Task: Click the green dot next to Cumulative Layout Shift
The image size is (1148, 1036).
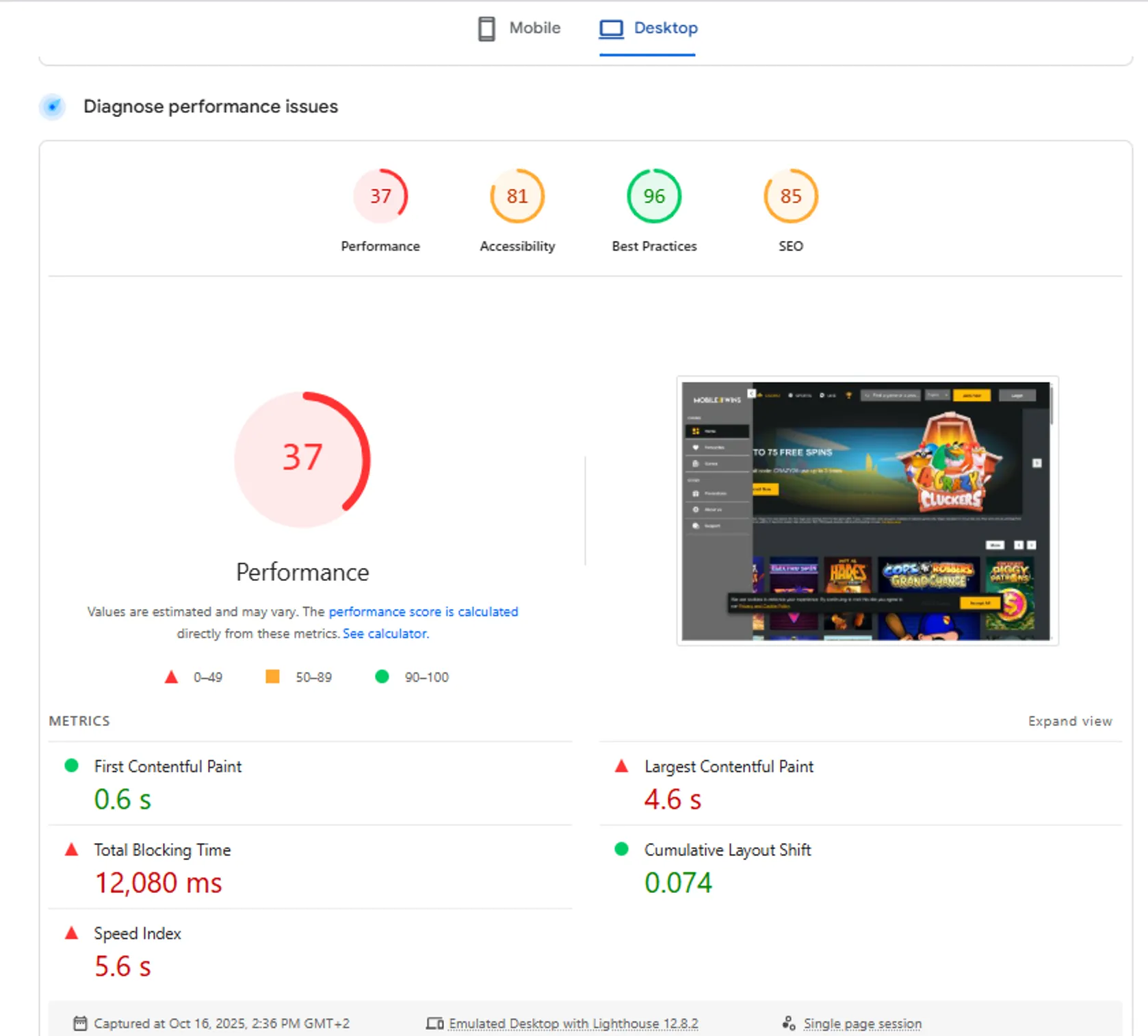Action: pos(621,850)
